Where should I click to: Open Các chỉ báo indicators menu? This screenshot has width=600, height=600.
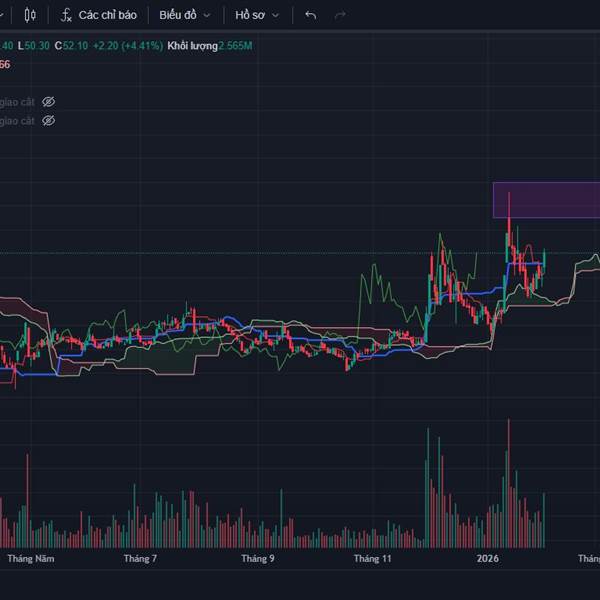(x=98, y=15)
